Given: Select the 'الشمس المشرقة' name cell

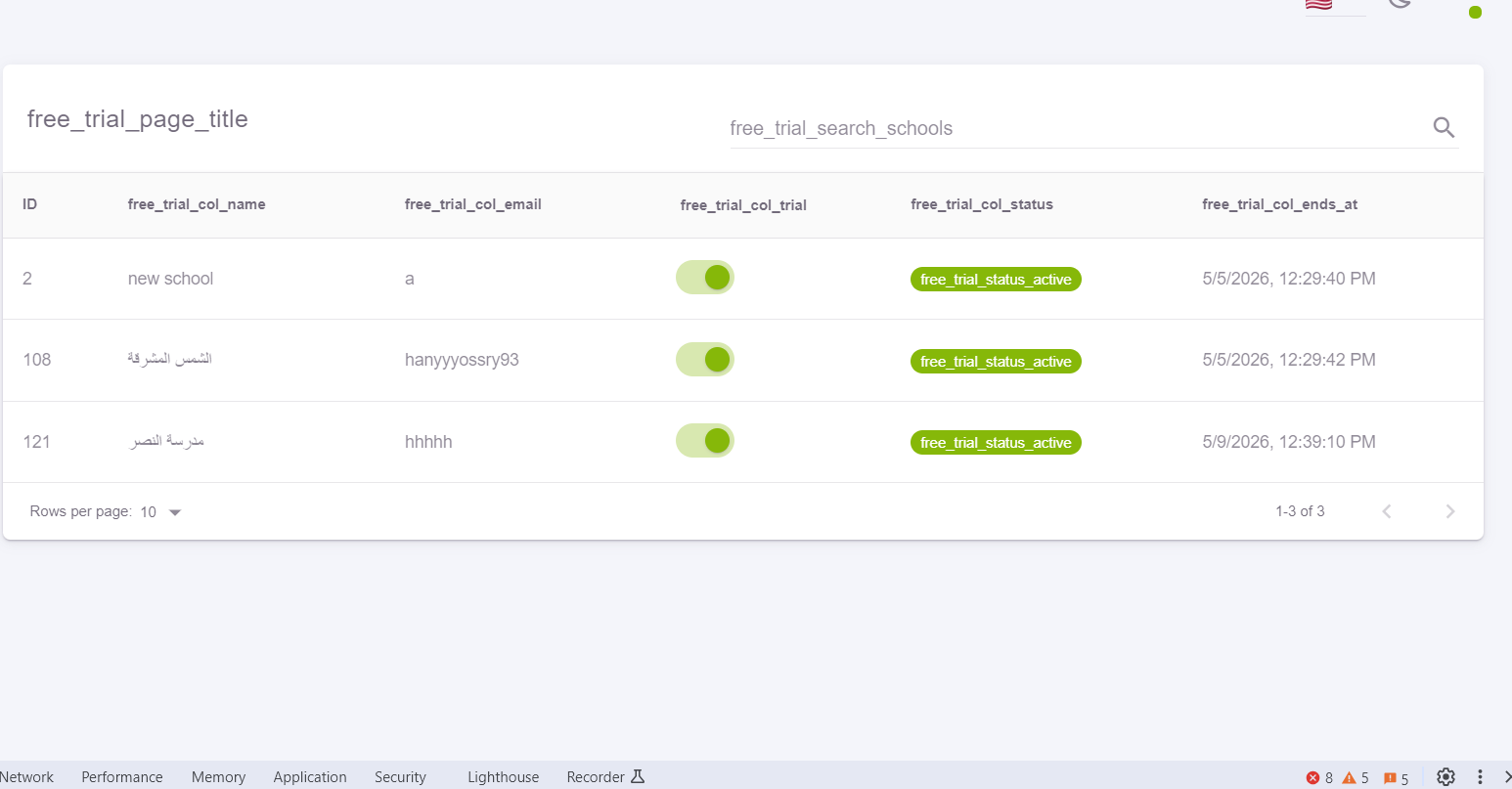Looking at the screenshot, I should click(169, 359).
